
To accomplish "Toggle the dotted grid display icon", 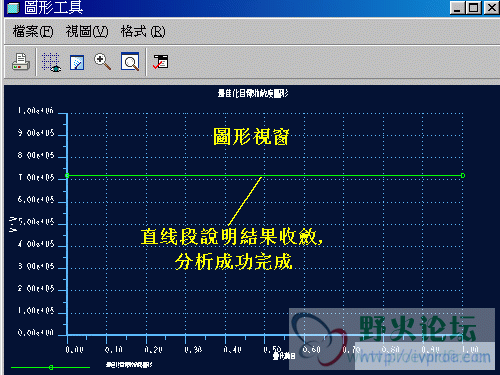I will pos(51,62).
